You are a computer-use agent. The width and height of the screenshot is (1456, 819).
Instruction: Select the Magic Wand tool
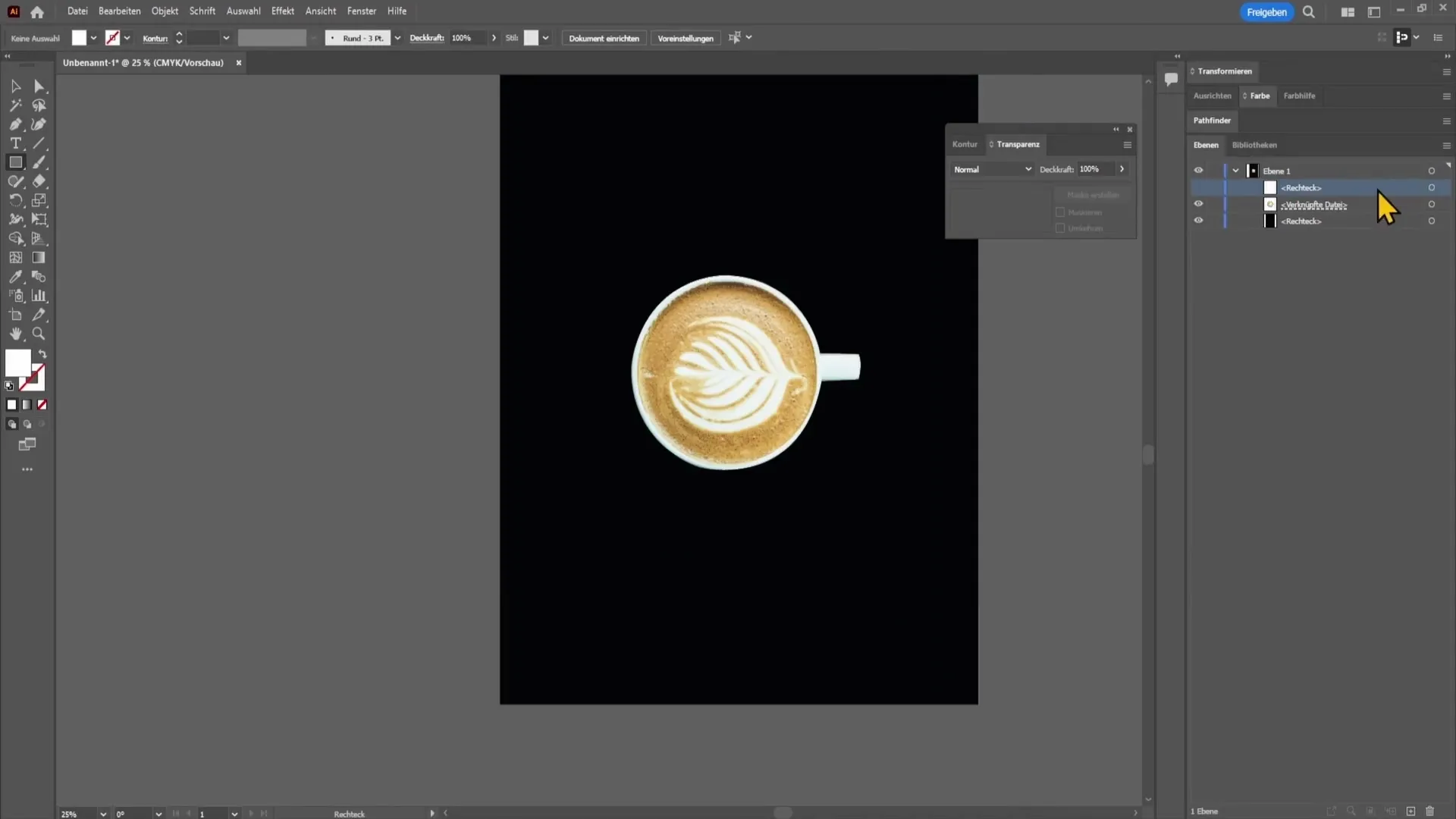point(15,105)
